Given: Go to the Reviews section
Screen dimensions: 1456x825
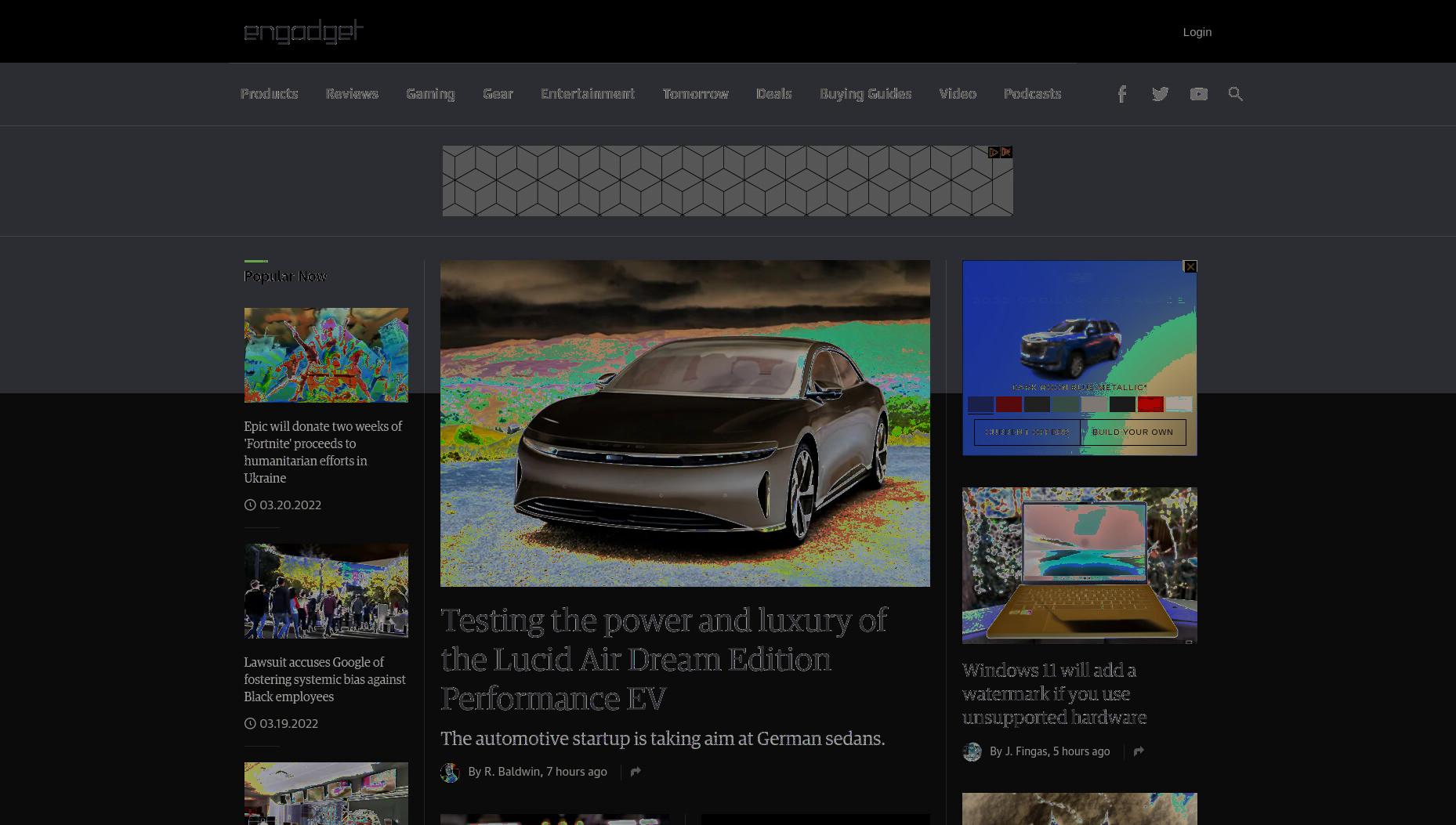Looking at the screenshot, I should click(x=352, y=94).
